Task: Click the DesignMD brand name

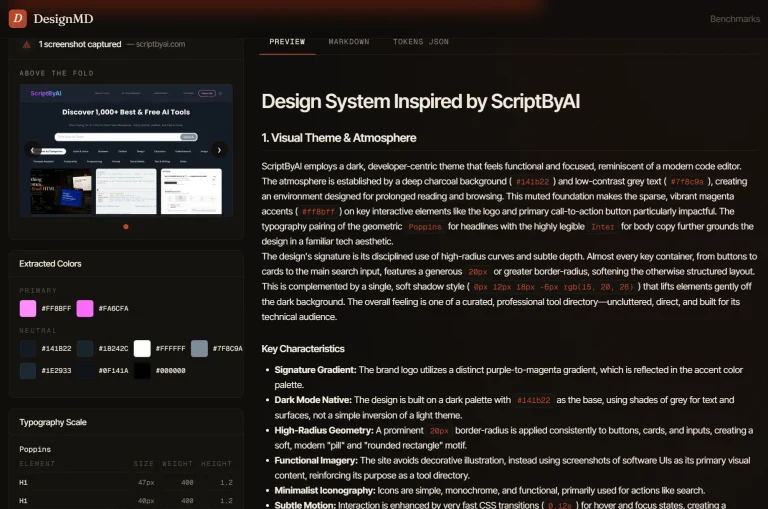Action: 63,19
